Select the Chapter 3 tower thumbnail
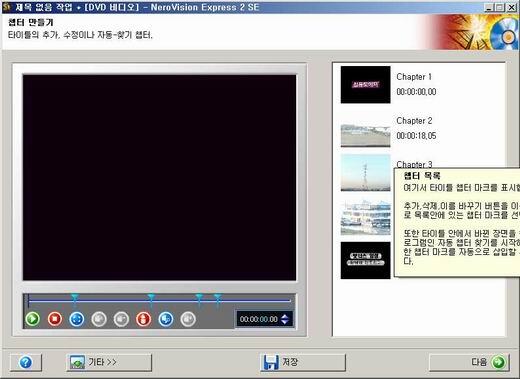 tap(365, 173)
